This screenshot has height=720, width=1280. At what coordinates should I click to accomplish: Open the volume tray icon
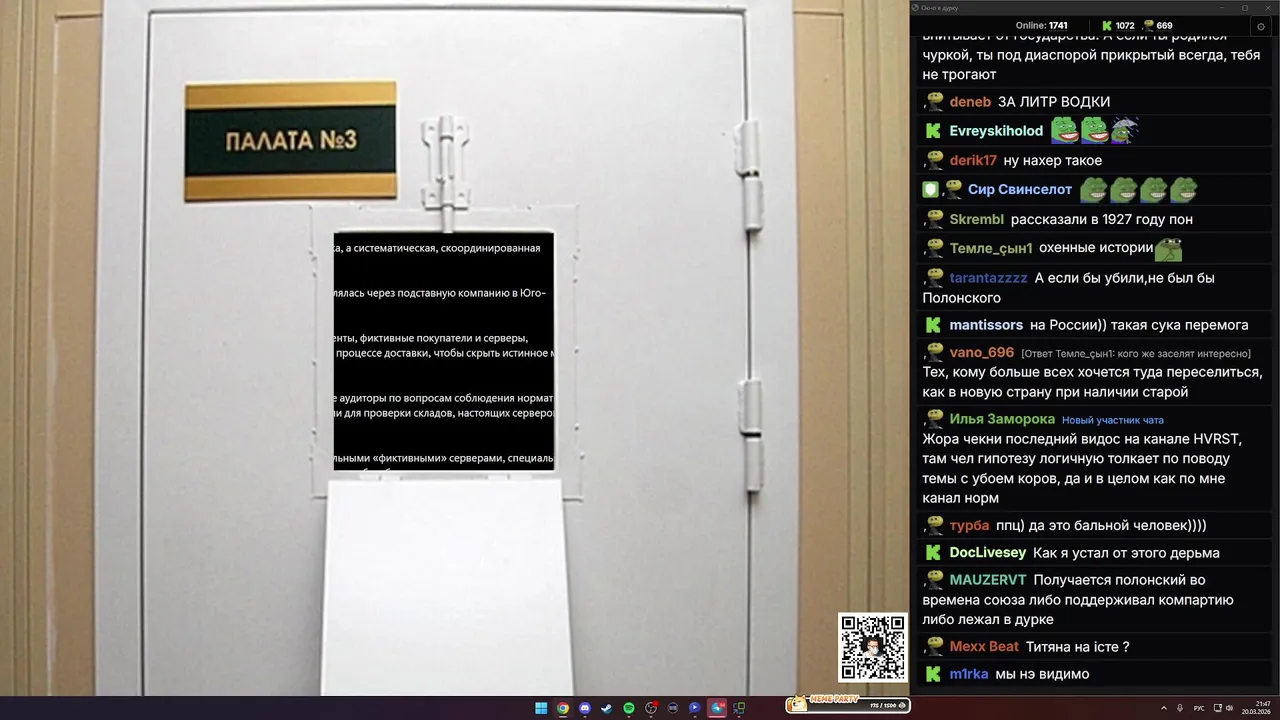1229,708
